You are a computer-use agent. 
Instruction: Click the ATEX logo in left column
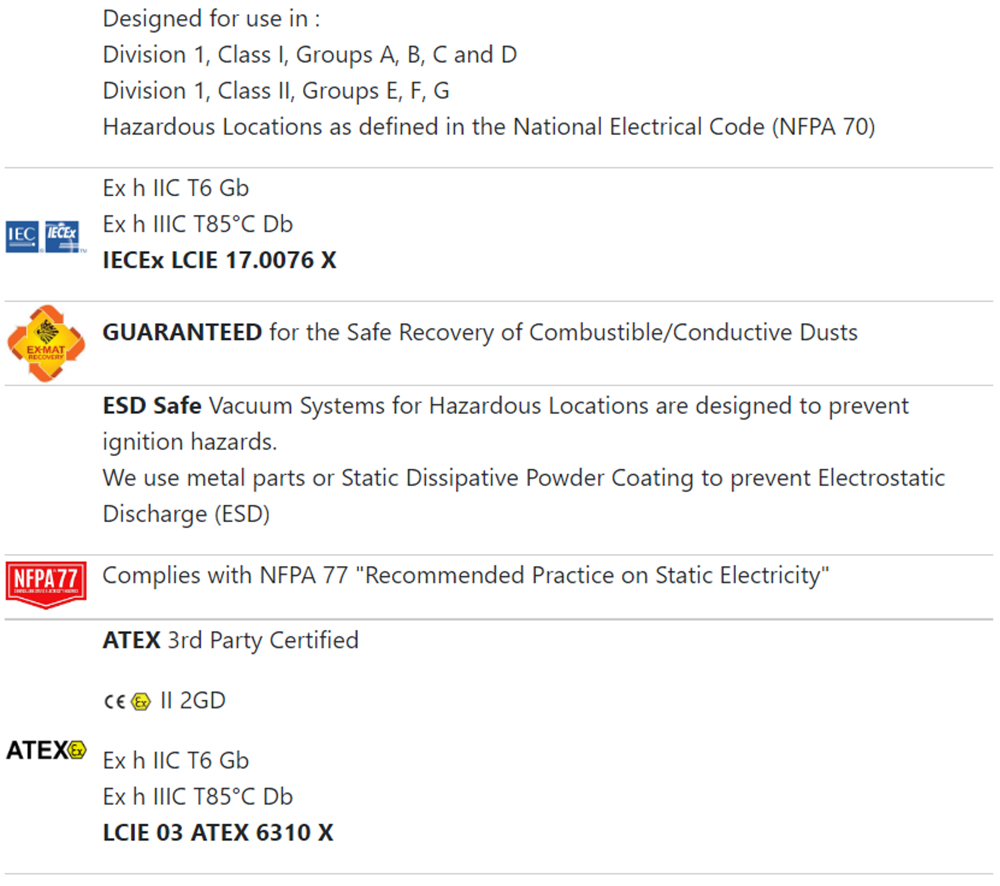coord(46,750)
